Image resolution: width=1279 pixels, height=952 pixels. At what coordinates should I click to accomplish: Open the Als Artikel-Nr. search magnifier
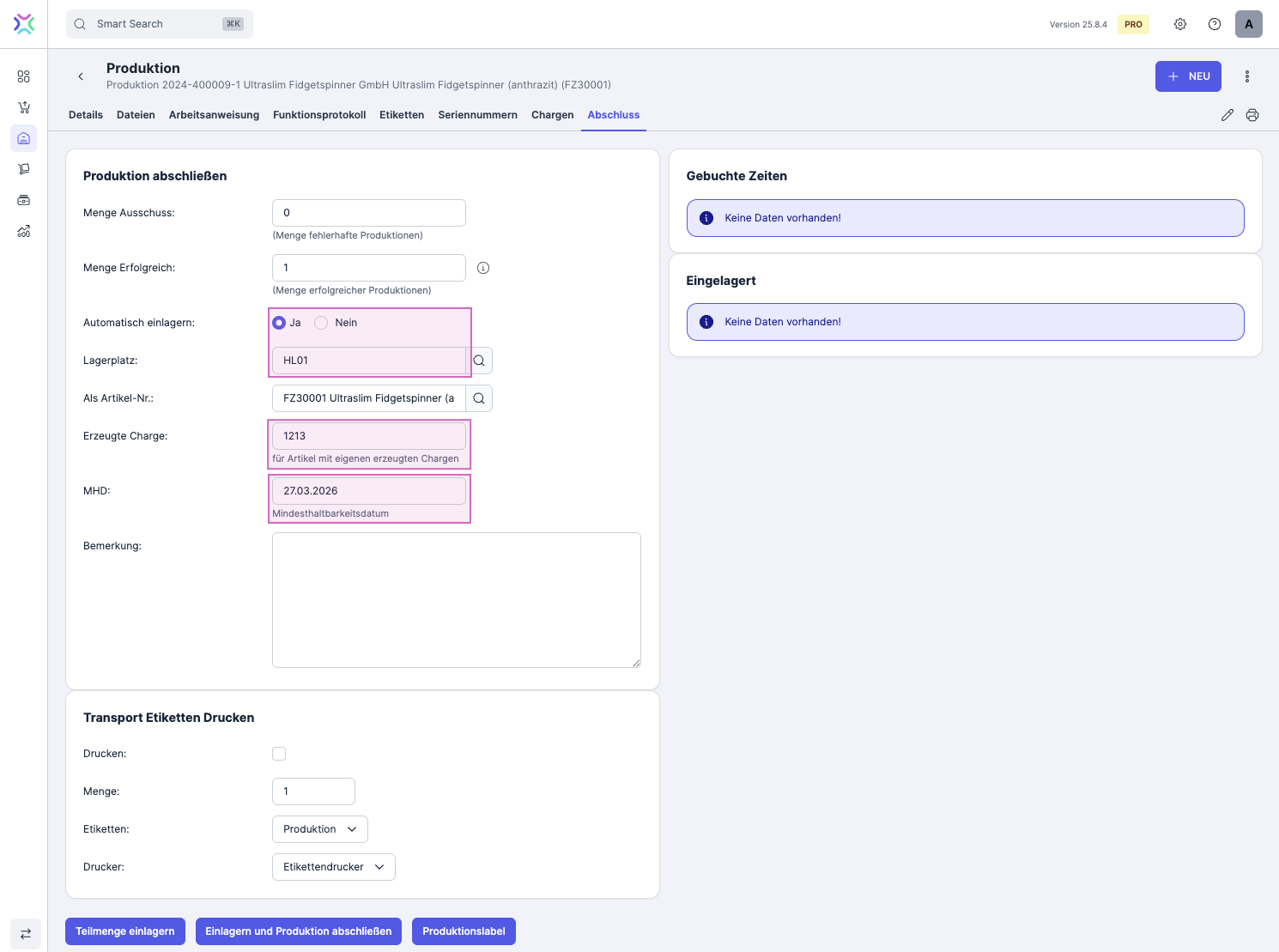[x=479, y=398]
